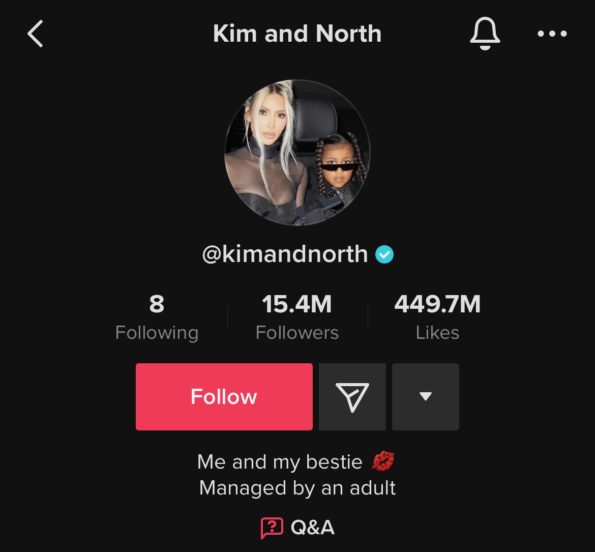Screen dimensions: 595x552
Task: Tap the Followers label
Action: click(297, 333)
